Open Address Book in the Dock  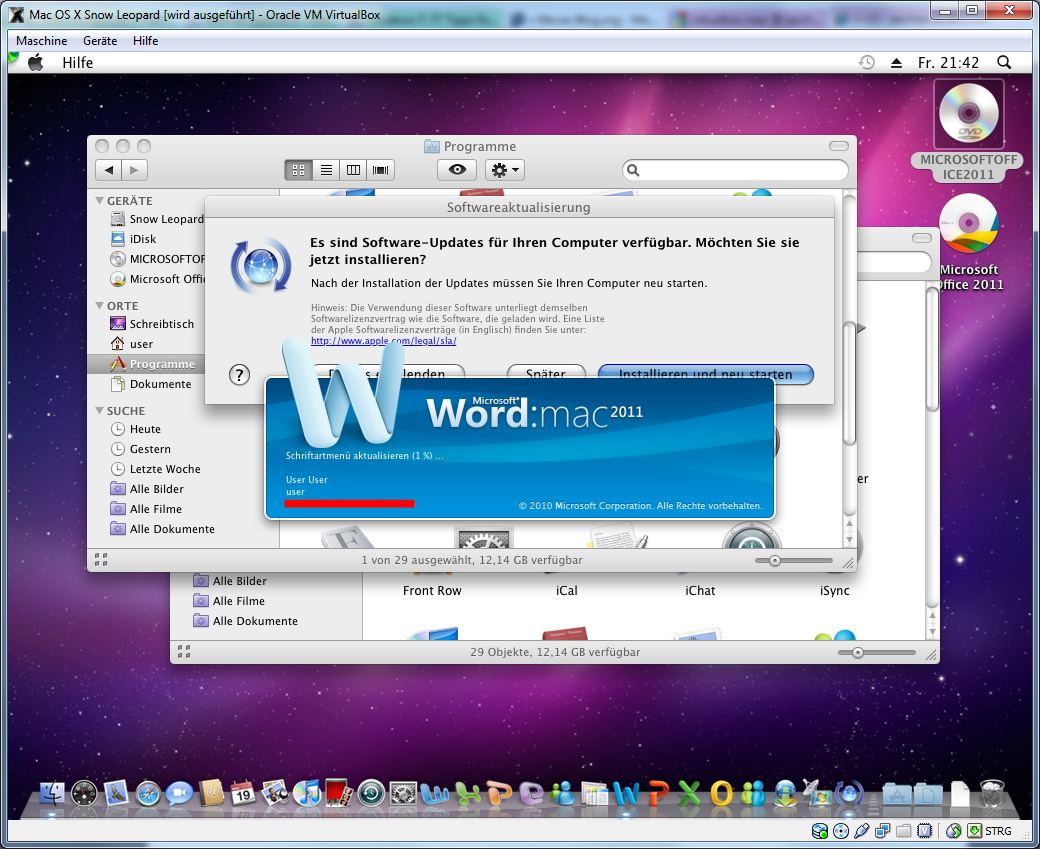(212, 793)
